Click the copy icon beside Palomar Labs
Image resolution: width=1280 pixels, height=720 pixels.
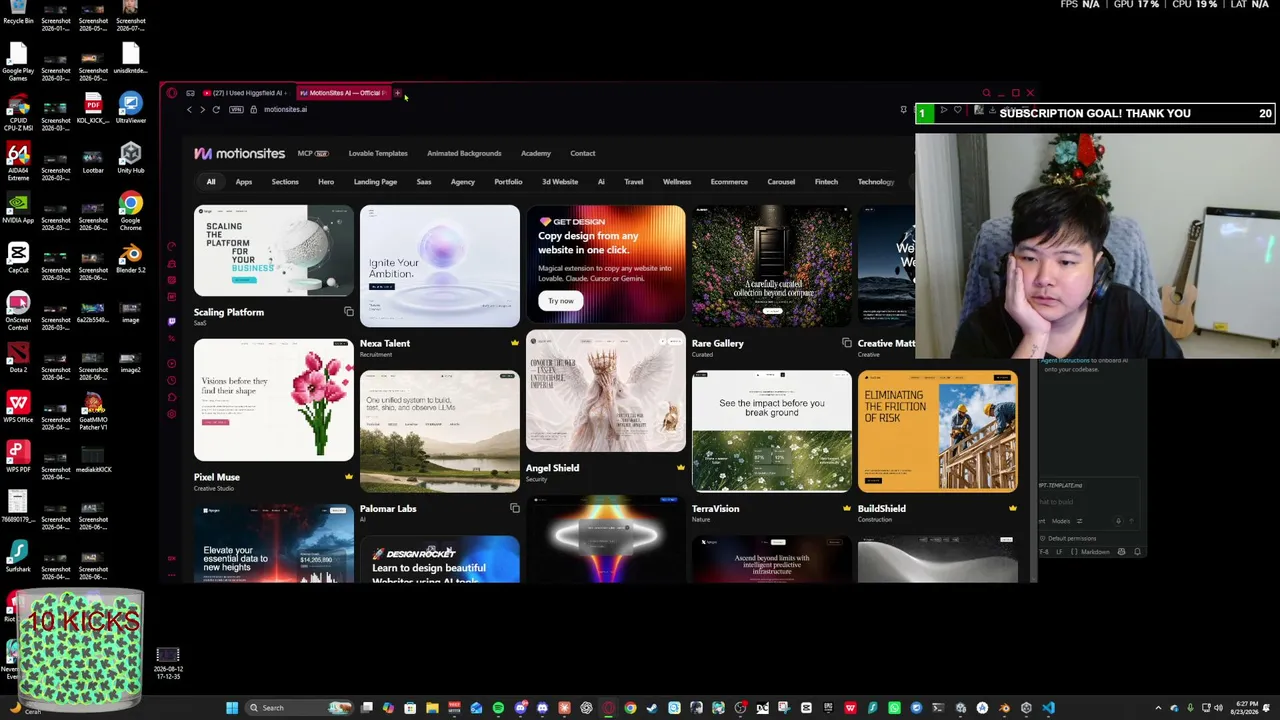[514, 508]
